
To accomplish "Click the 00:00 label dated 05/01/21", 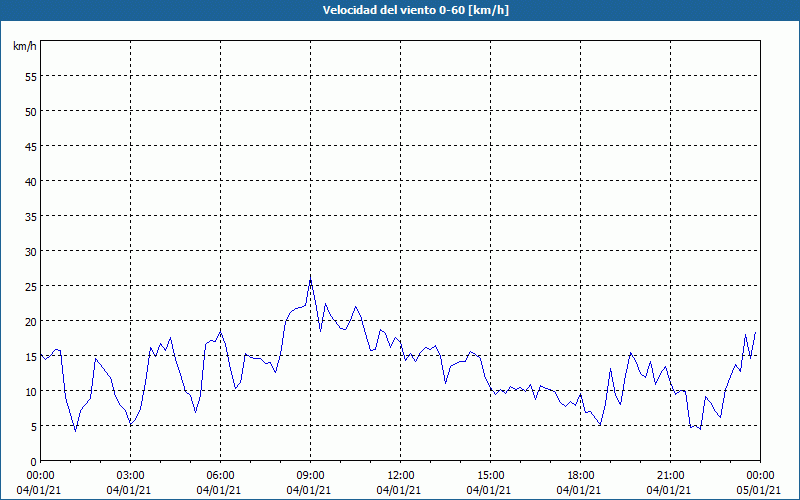I will coord(760,476).
